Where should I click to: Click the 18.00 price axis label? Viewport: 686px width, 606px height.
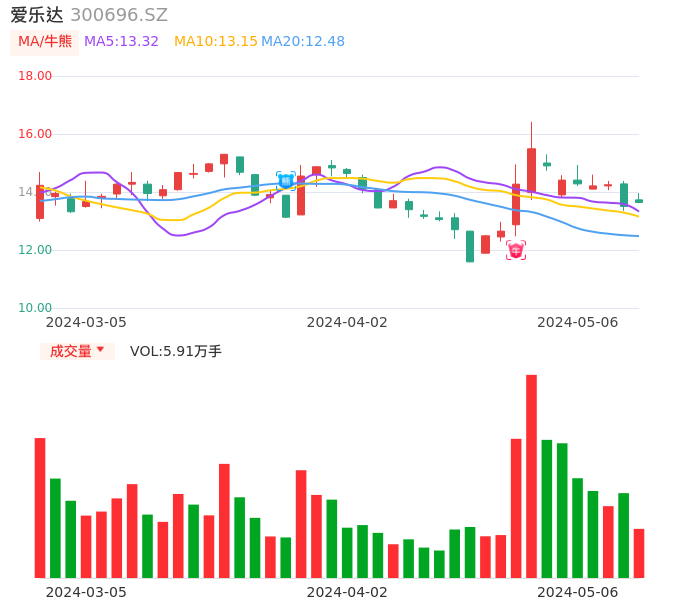point(35,76)
